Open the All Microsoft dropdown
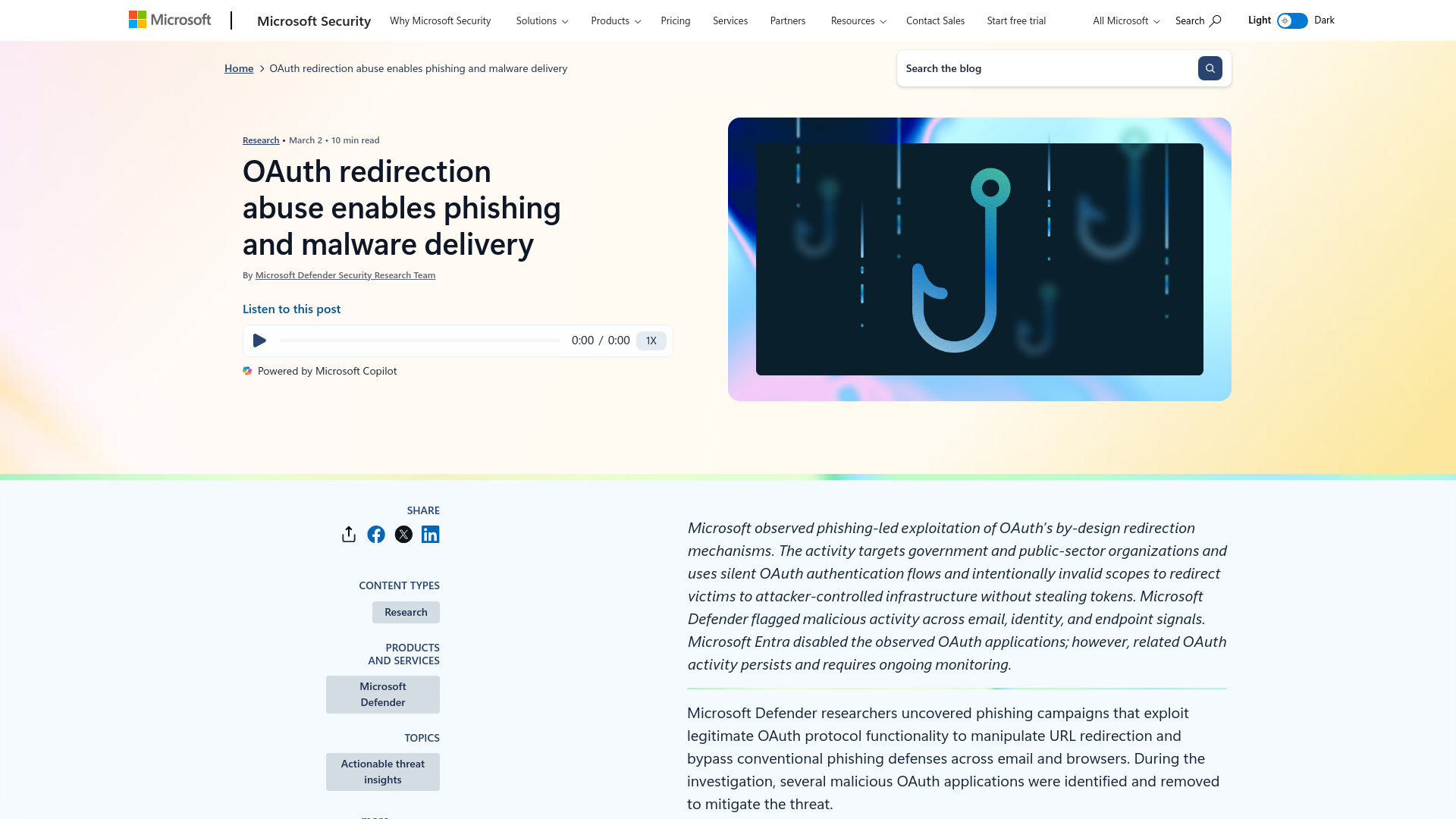 pos(1125,20)
